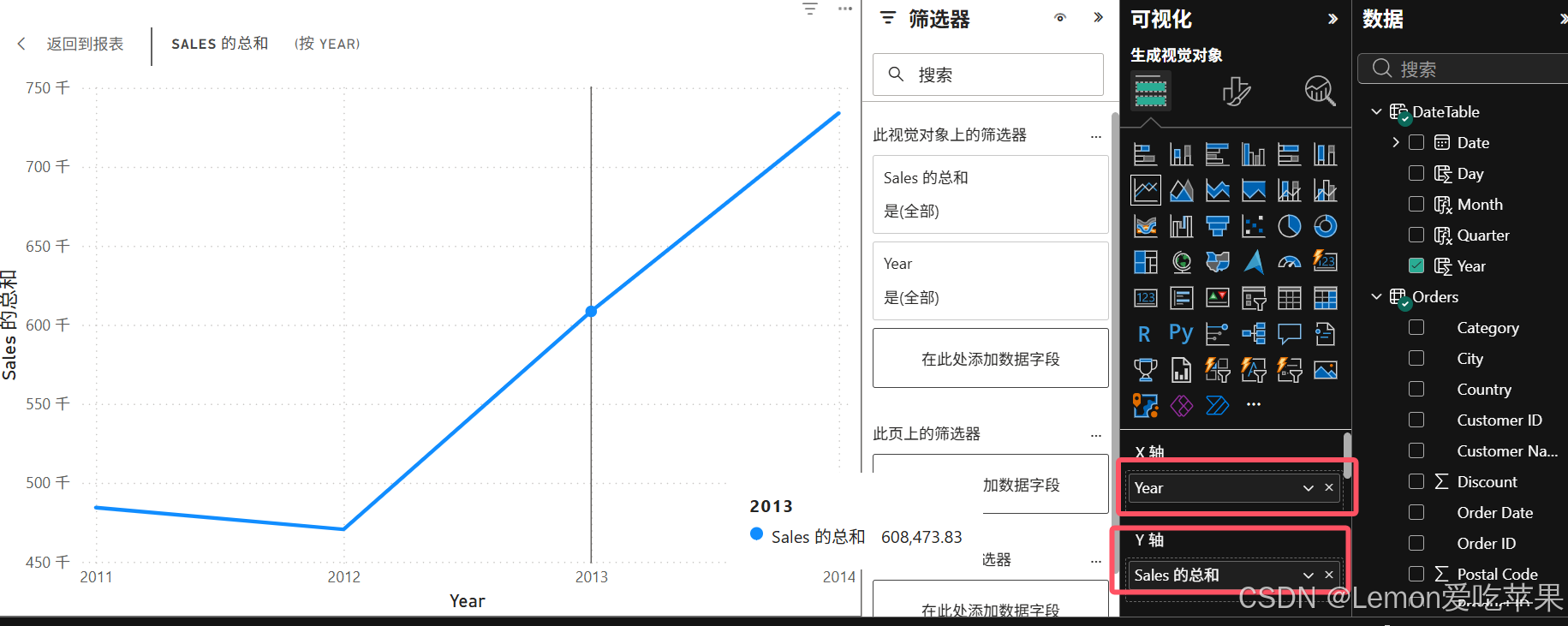Open Sales 的总和 dropdown in Y axis
Viewport: 1568px width, 626px height.
point(1308,575)
